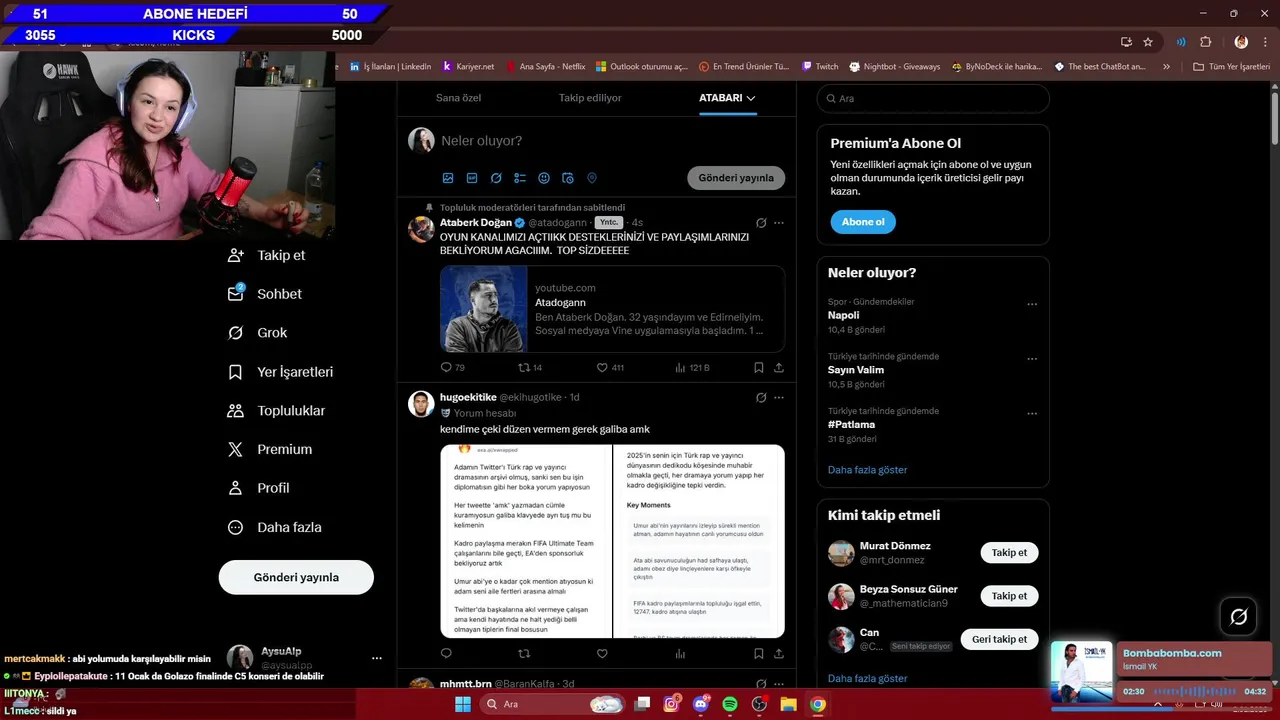Screen dimensions: 1280x720
Task: Open options for Sayın Valim trend
Action: [x=1032, y=359]
